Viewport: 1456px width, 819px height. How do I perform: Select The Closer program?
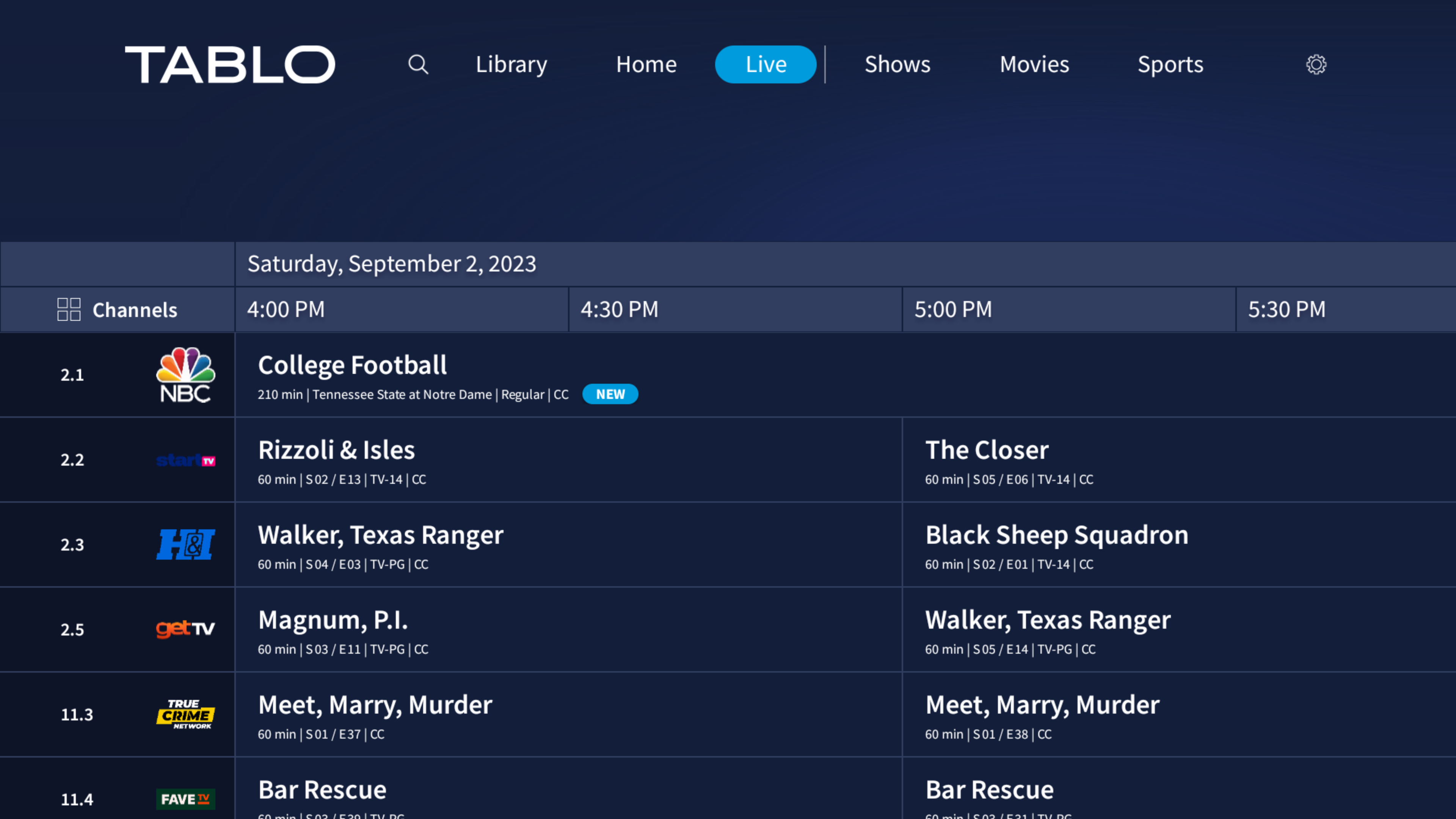coord(1180,460)
